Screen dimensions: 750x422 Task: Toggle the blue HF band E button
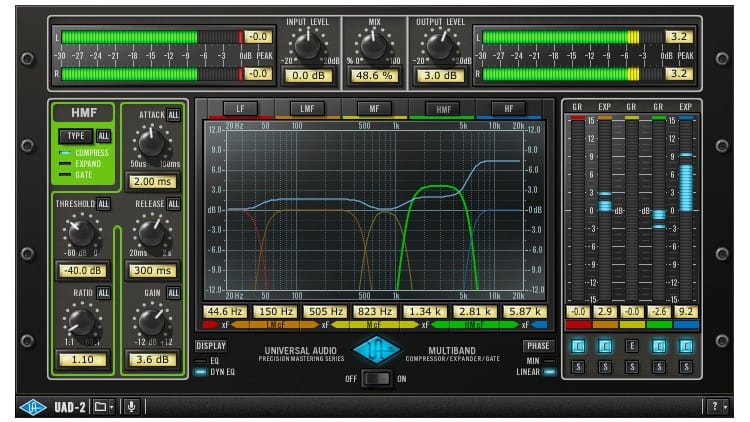point(686,346)
